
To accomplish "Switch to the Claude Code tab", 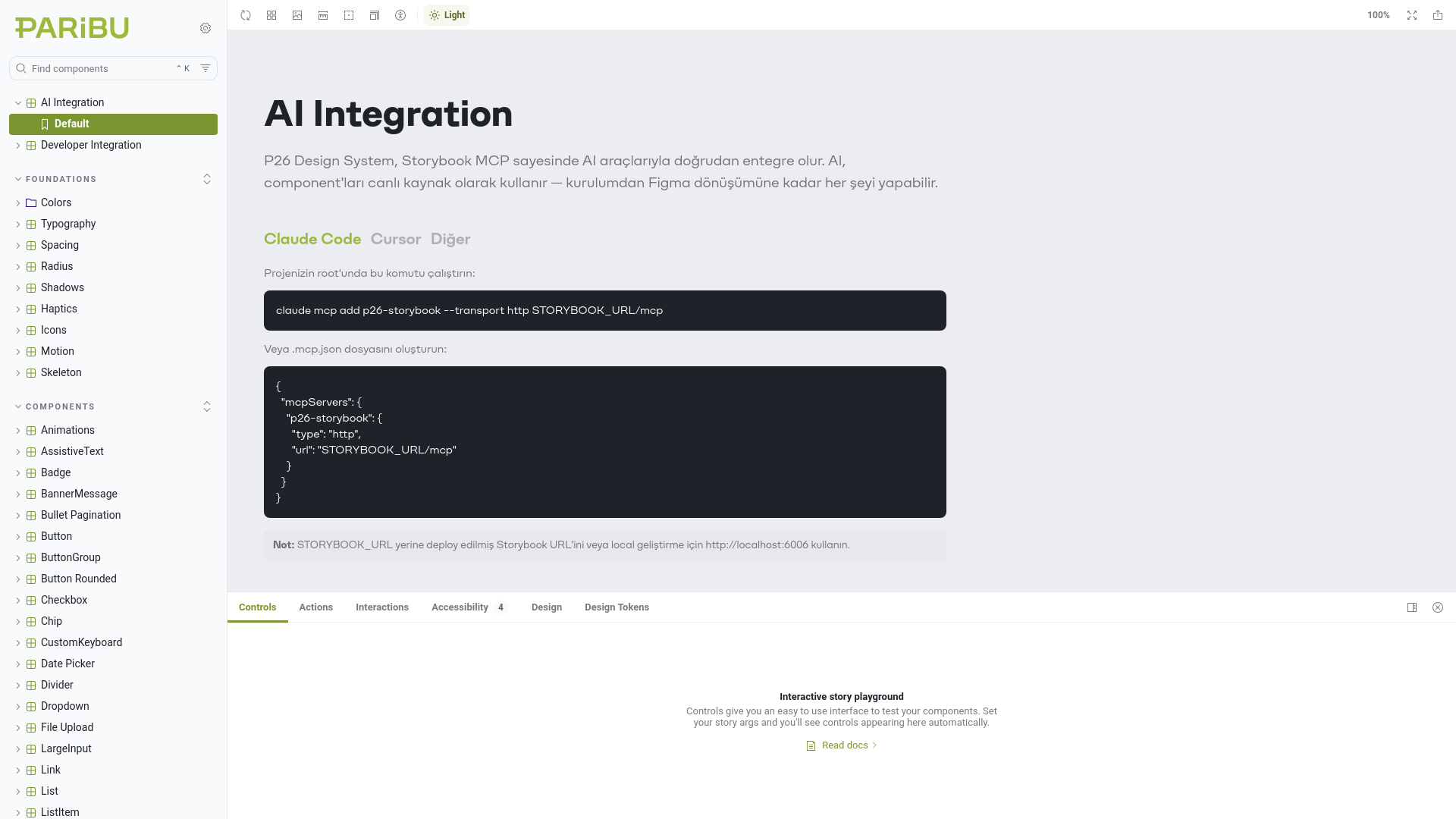I will (312, 239).
